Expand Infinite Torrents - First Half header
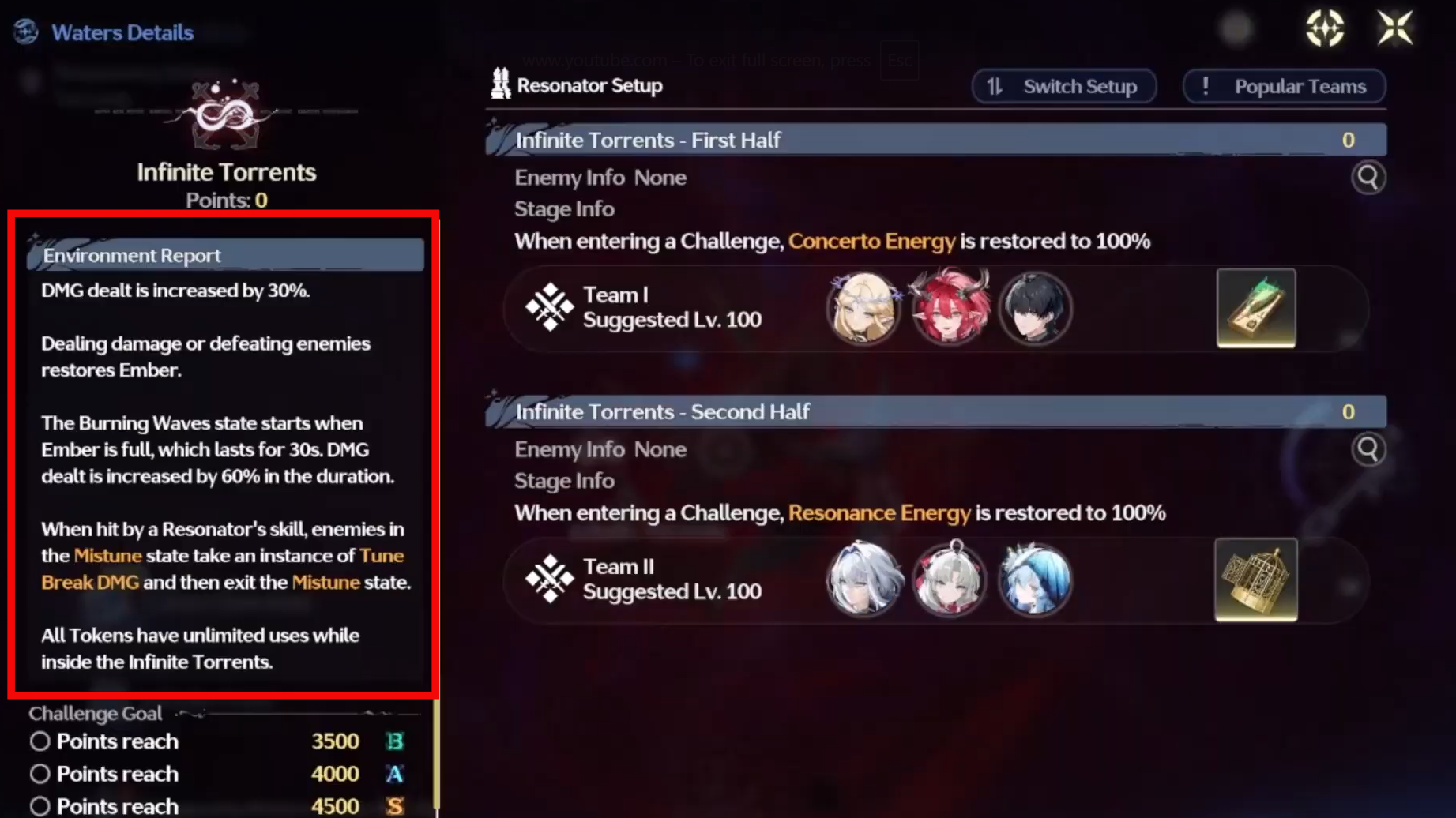 936,140
